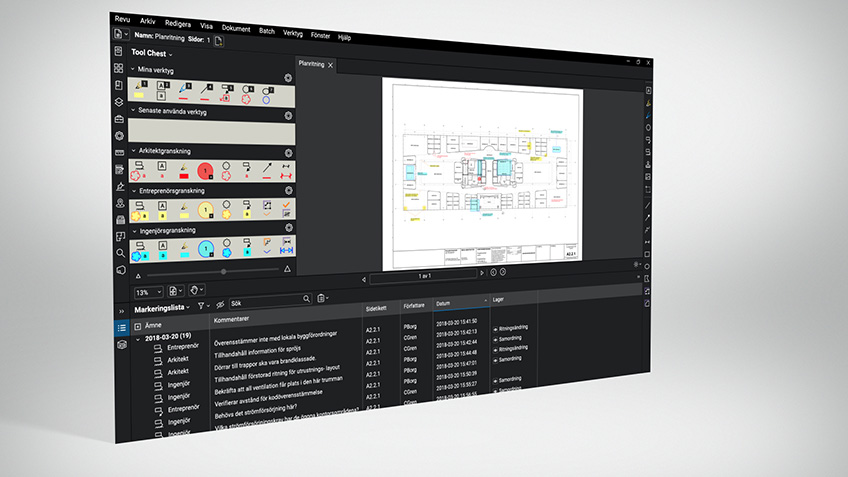
Task: Open the Layers panel in left sidebar
Action: [x=118, y=102]
